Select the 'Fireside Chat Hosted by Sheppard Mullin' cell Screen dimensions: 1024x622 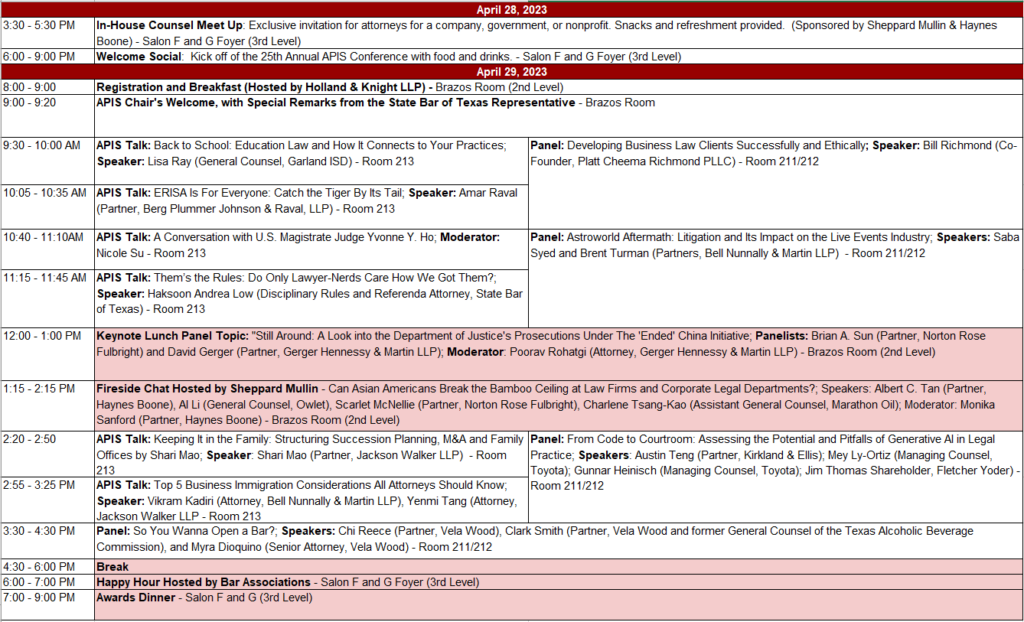point(559,406)
